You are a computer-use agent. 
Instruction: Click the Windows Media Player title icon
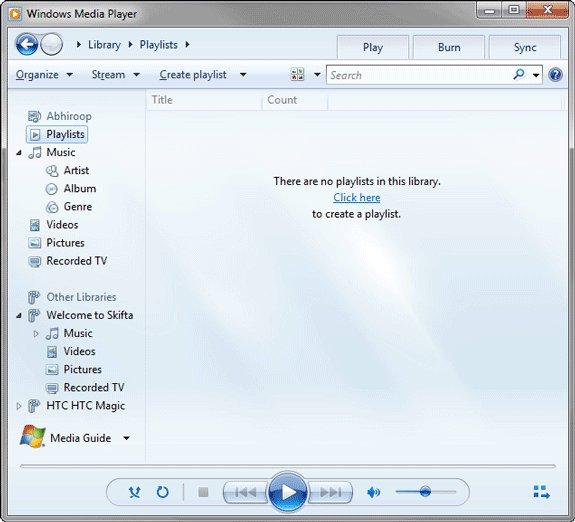15,14
